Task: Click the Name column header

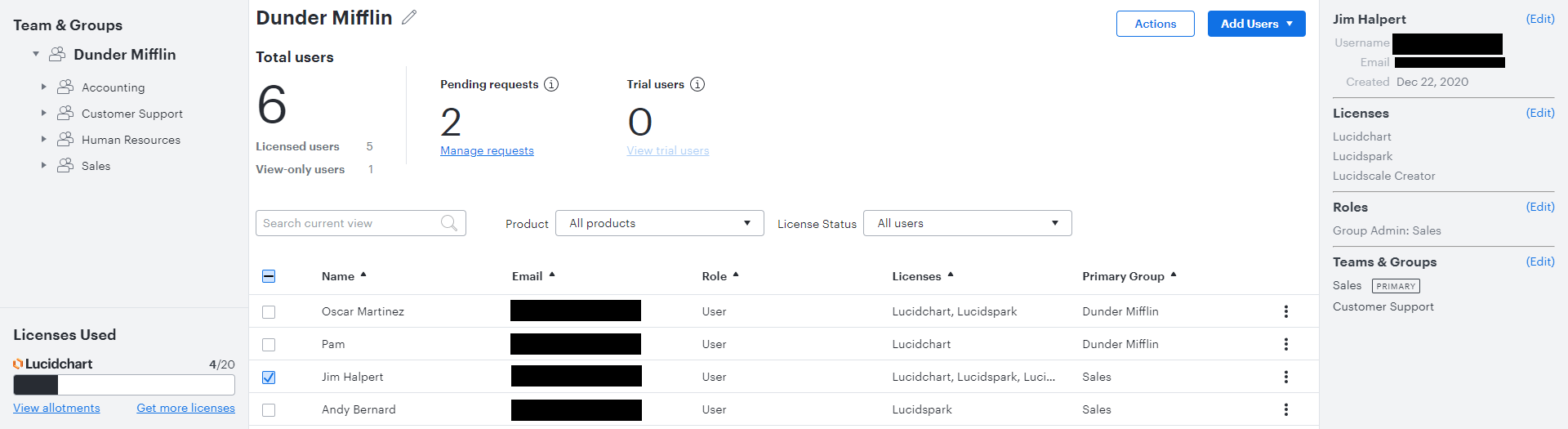Action: (338, 276)
